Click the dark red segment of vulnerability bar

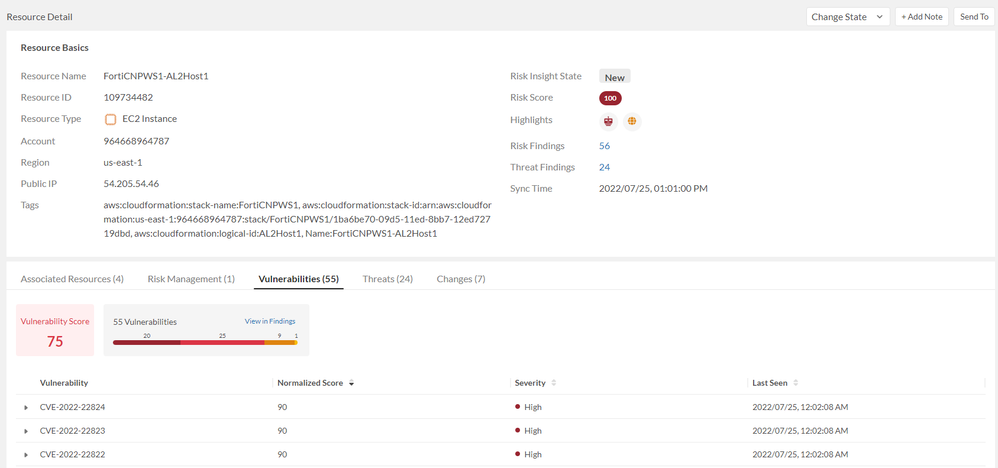tap(147, 343)
